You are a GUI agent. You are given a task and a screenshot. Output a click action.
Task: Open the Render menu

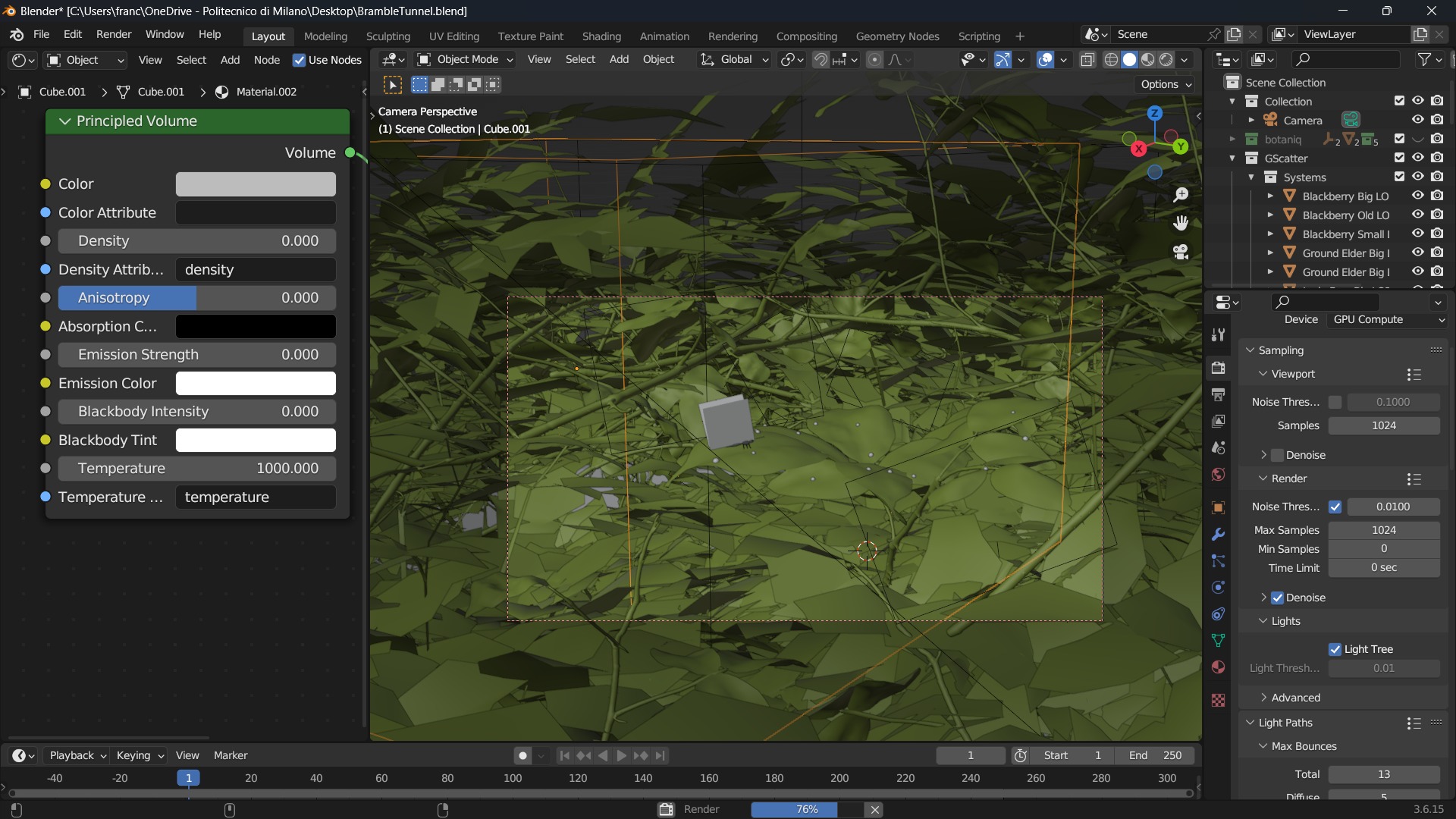pos(114,34)
